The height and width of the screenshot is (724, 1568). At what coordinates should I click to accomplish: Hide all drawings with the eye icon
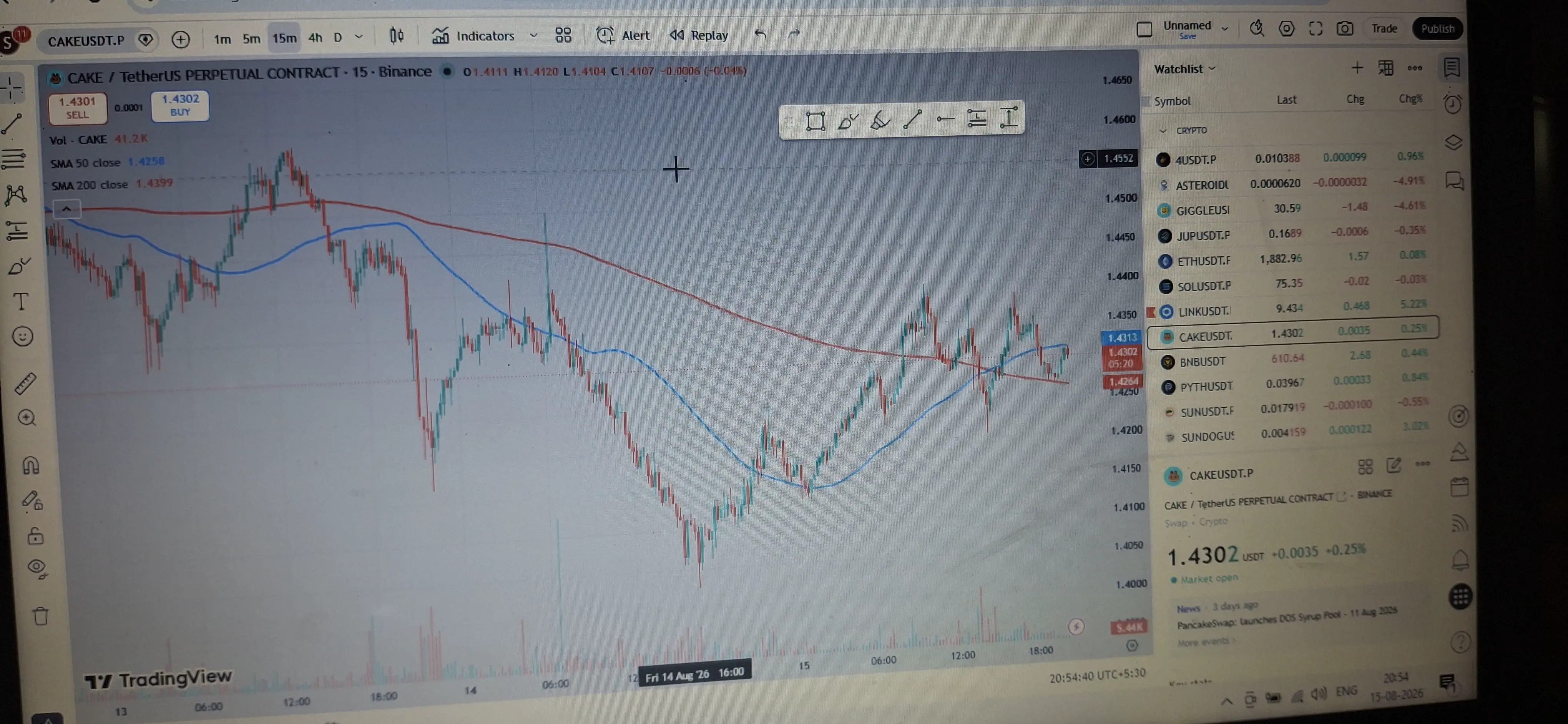[38, 568]
